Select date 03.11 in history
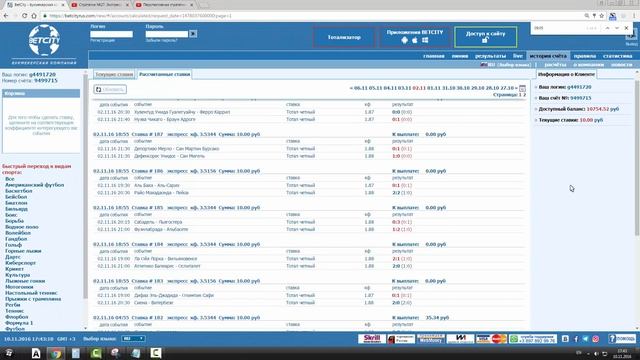 [x=404, y=88]
